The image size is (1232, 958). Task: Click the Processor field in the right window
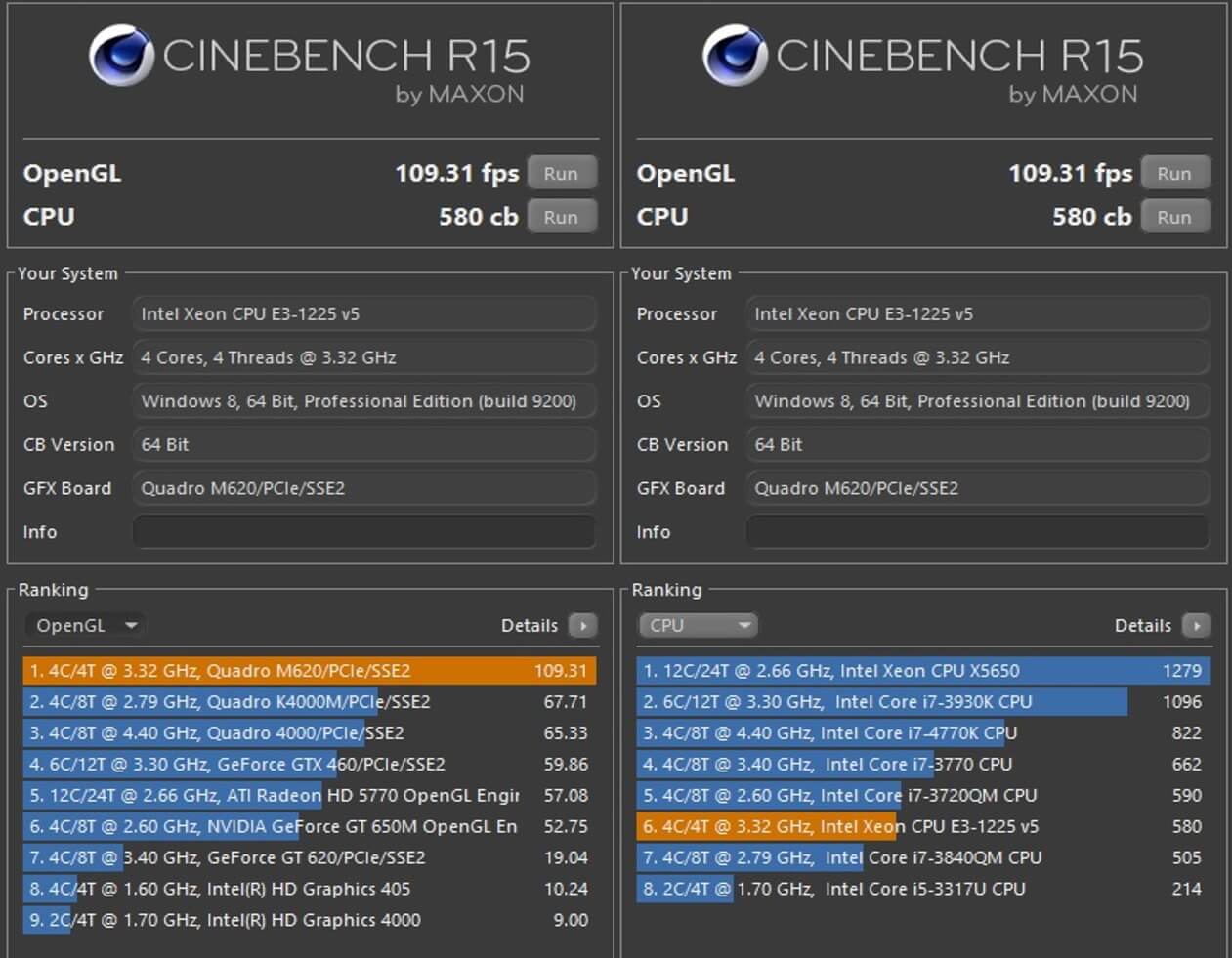(977, 314)
